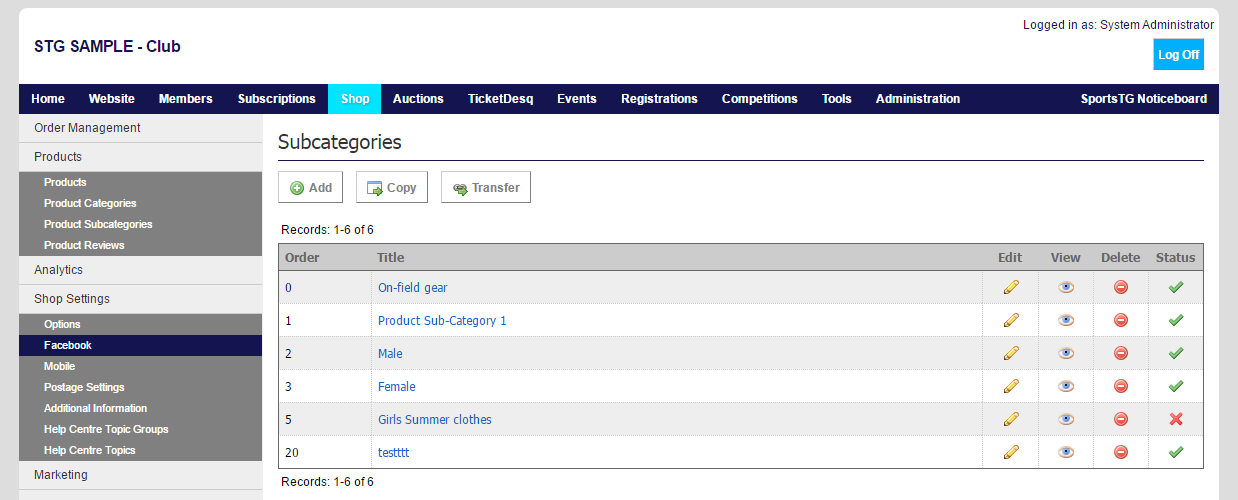The width and height of the screenshot is (1238, 500).
Task: Open Help Centre Topic Groups
Action: pyautogui.click(x=140, y=429)
